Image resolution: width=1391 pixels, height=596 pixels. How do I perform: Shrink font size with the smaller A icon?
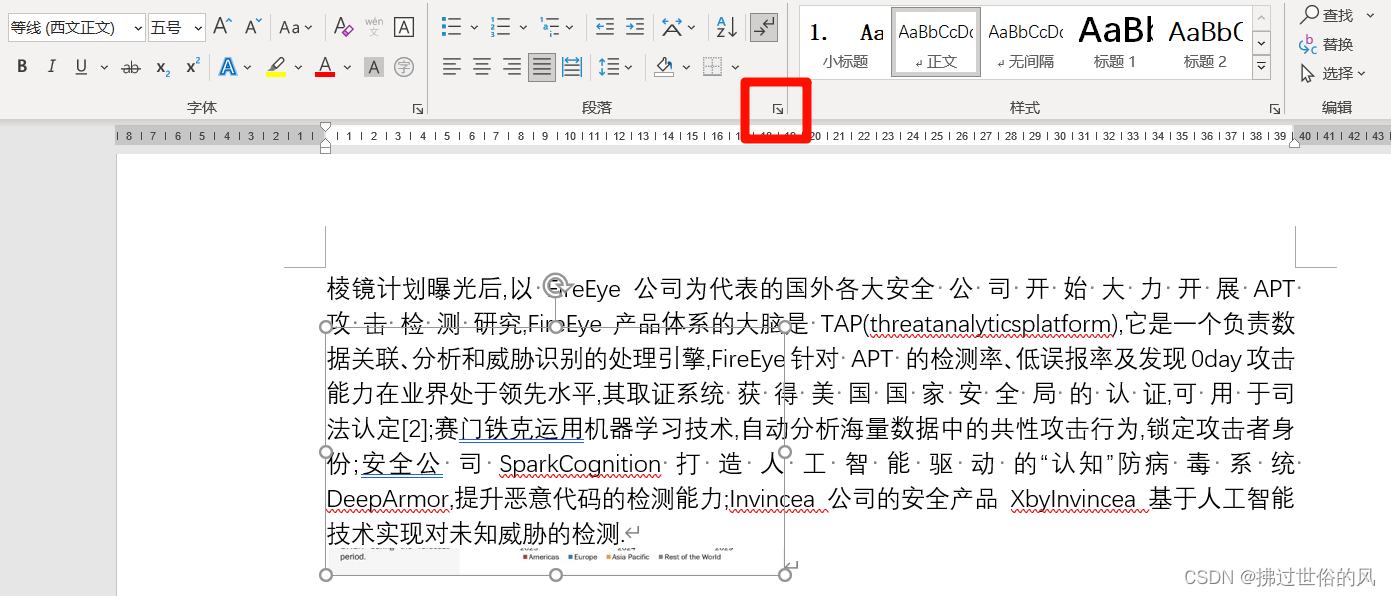(x=253, y=27)
